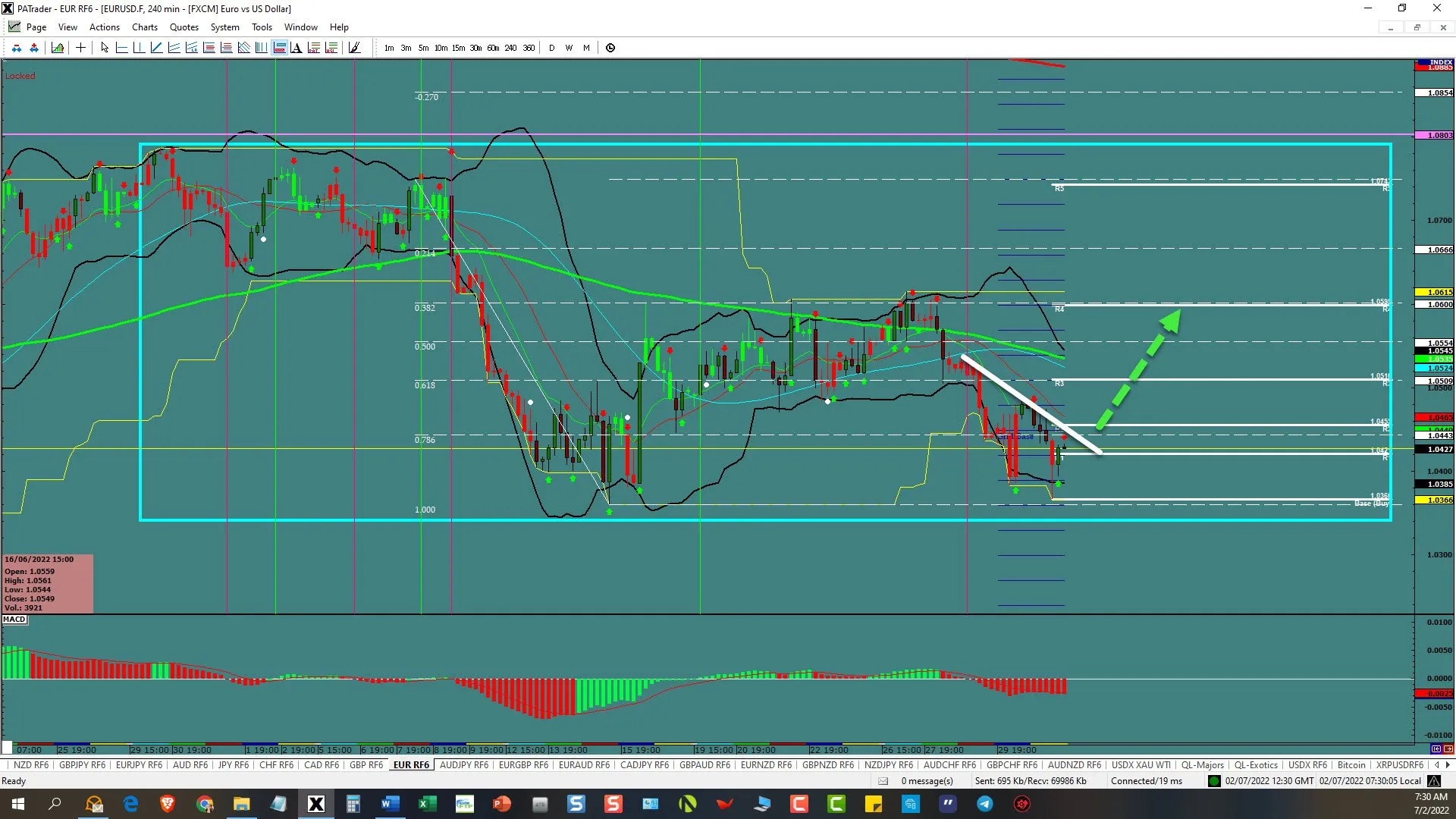Click the Locked chart status label
1456x819 pixels.
[x=20, y=76]
